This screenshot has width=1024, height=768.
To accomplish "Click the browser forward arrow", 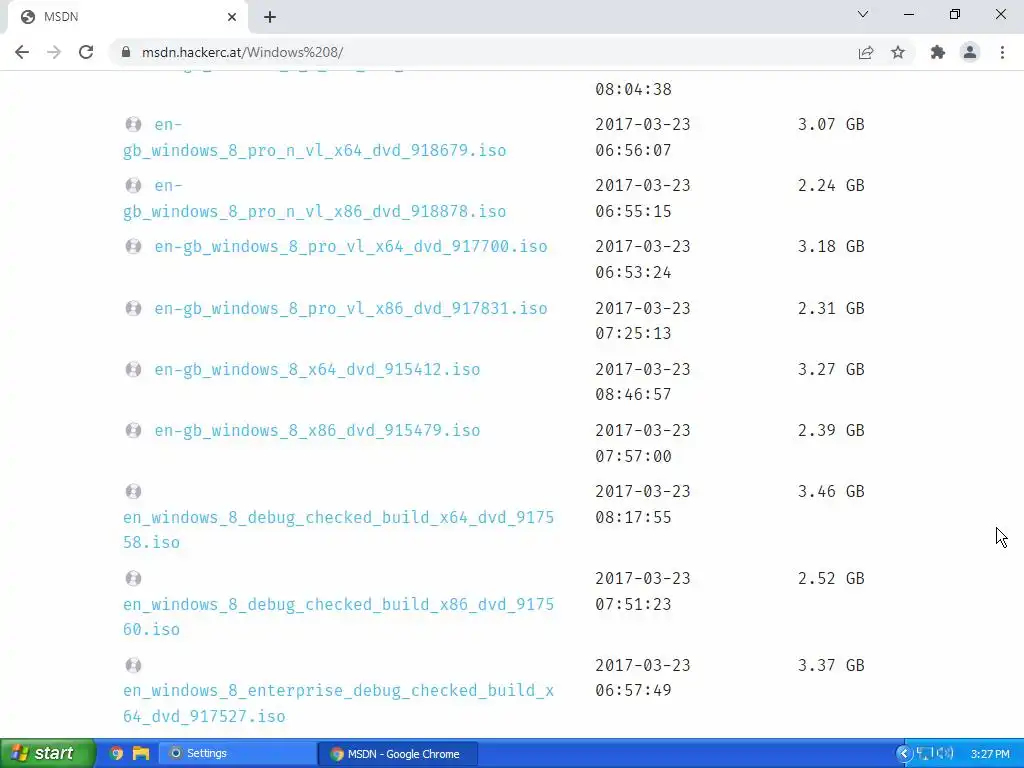I will click(54, 52).
